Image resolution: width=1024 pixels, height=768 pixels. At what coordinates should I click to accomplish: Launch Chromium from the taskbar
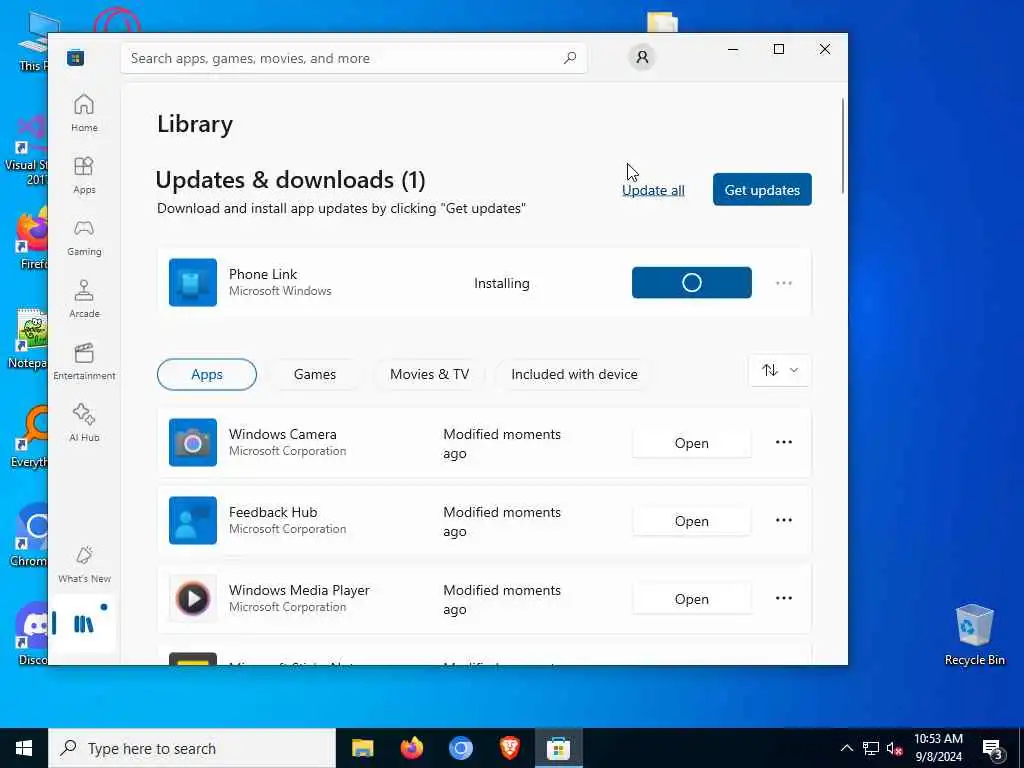pos(460,748)
